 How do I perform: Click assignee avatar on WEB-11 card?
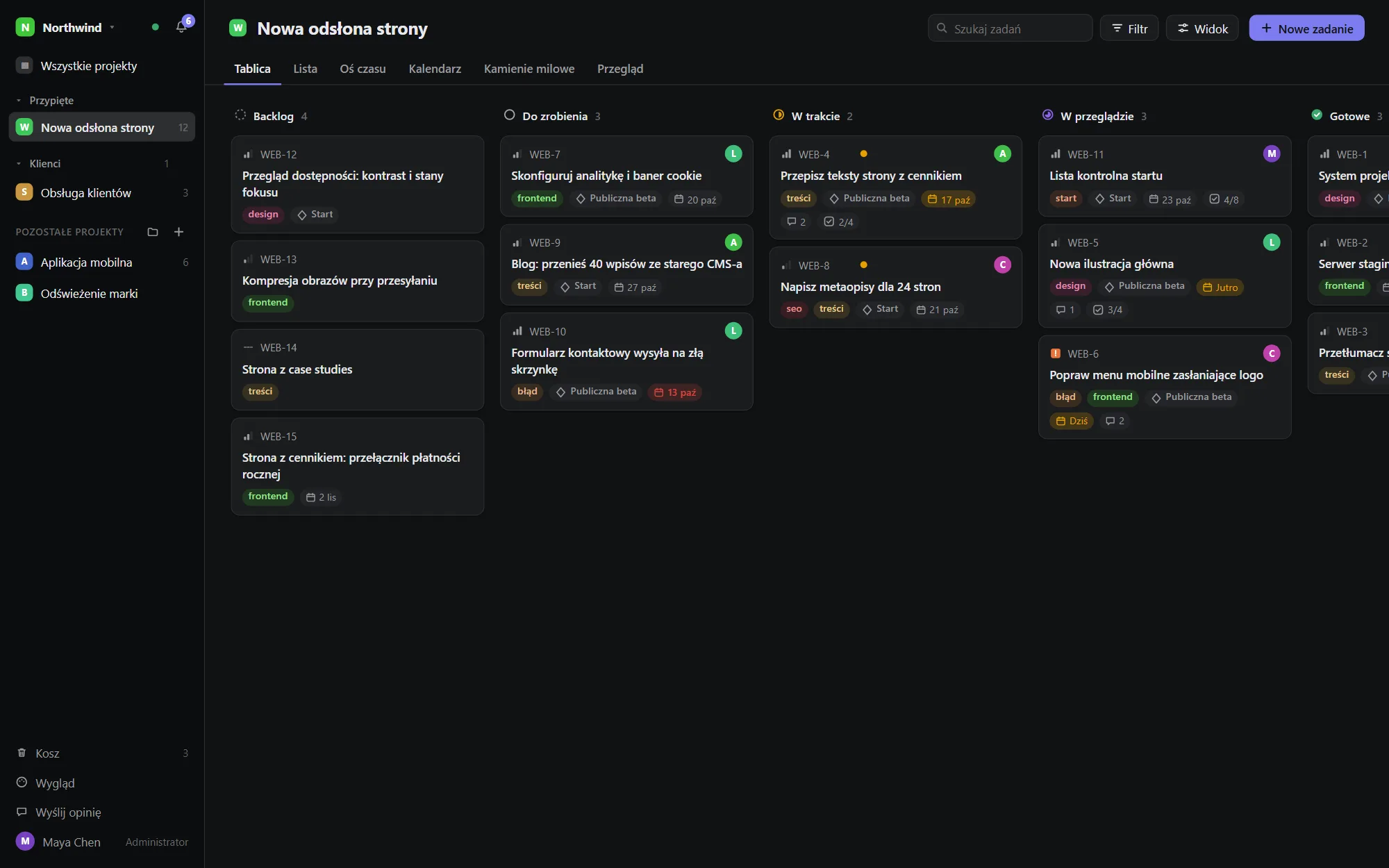point(1272,153)
